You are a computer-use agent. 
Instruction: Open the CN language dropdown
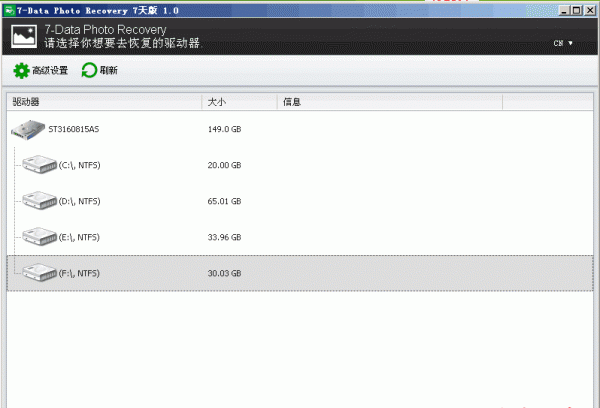(x=563, y=43)
